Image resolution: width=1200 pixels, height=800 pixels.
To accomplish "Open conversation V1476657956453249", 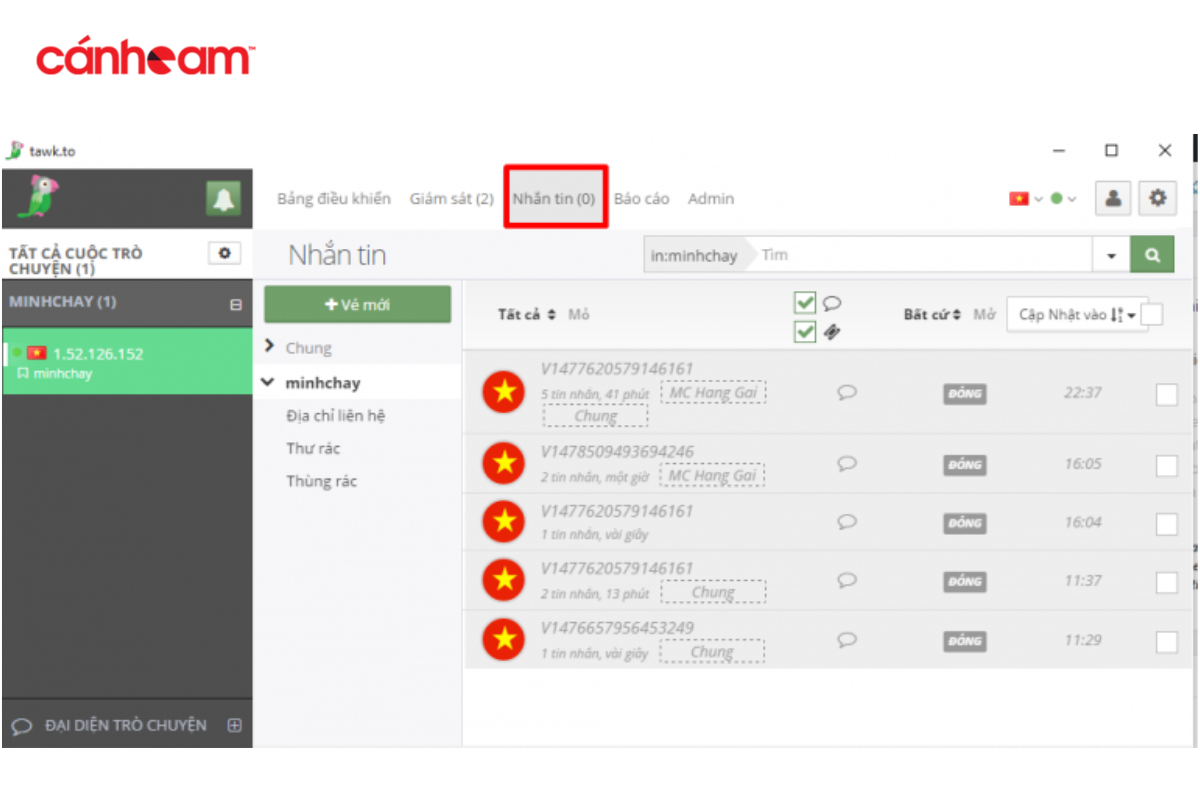I will coord(617,628).
